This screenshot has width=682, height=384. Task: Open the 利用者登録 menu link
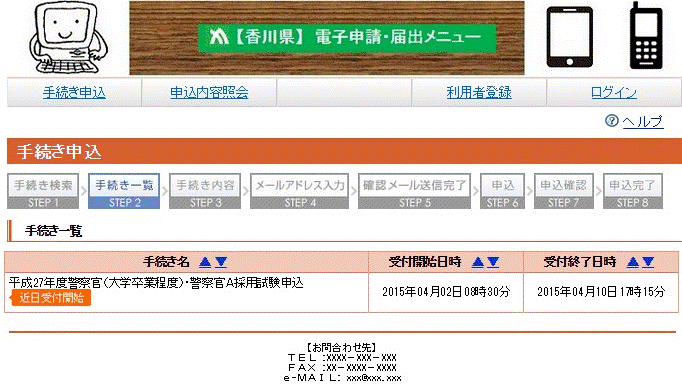[479, 92]
